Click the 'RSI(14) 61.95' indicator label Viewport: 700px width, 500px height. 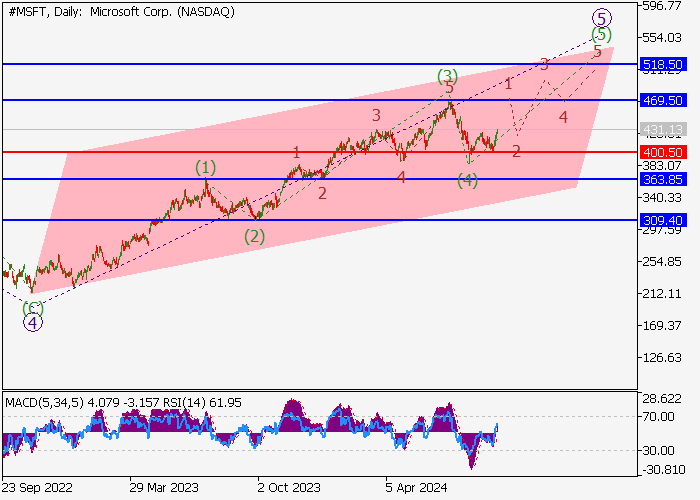(202, 403)
